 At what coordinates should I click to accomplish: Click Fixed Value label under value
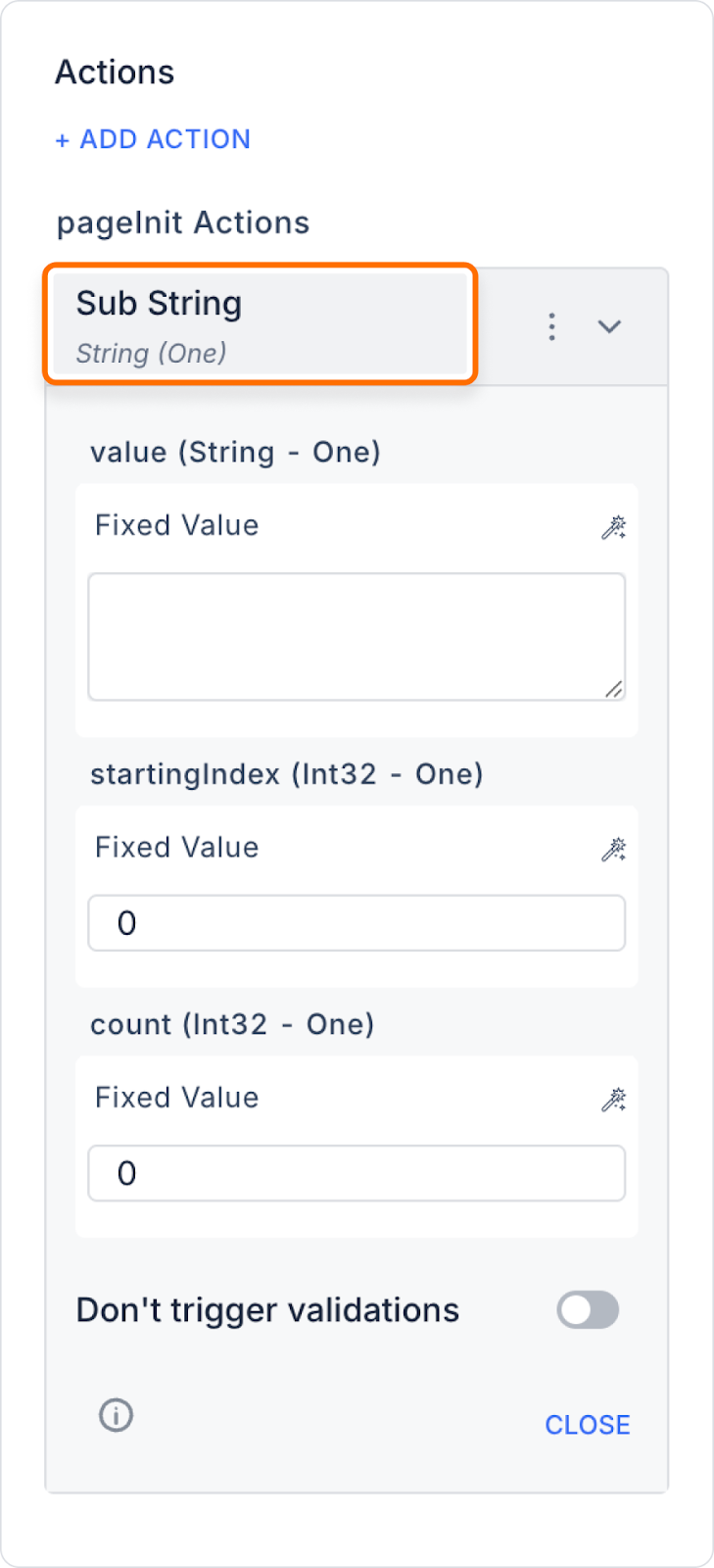(177, 525)
